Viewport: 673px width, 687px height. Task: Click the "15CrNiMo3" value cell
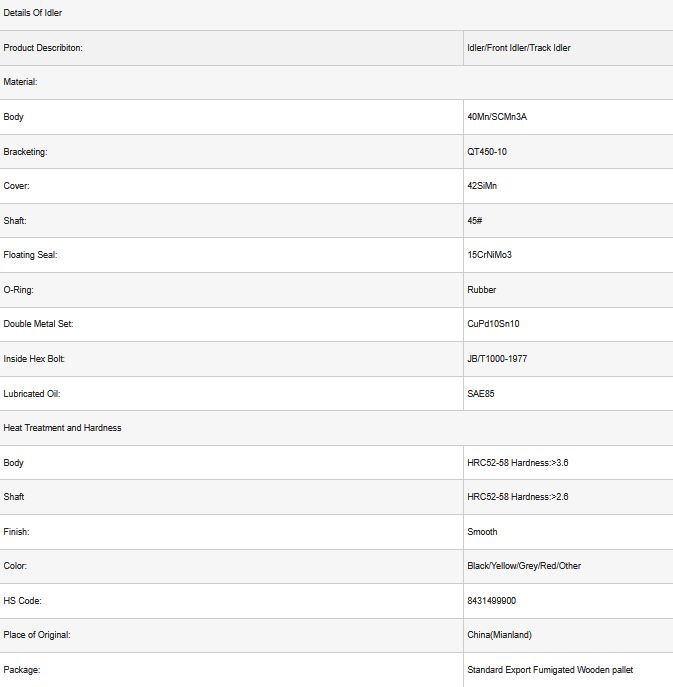click(489, 255)
